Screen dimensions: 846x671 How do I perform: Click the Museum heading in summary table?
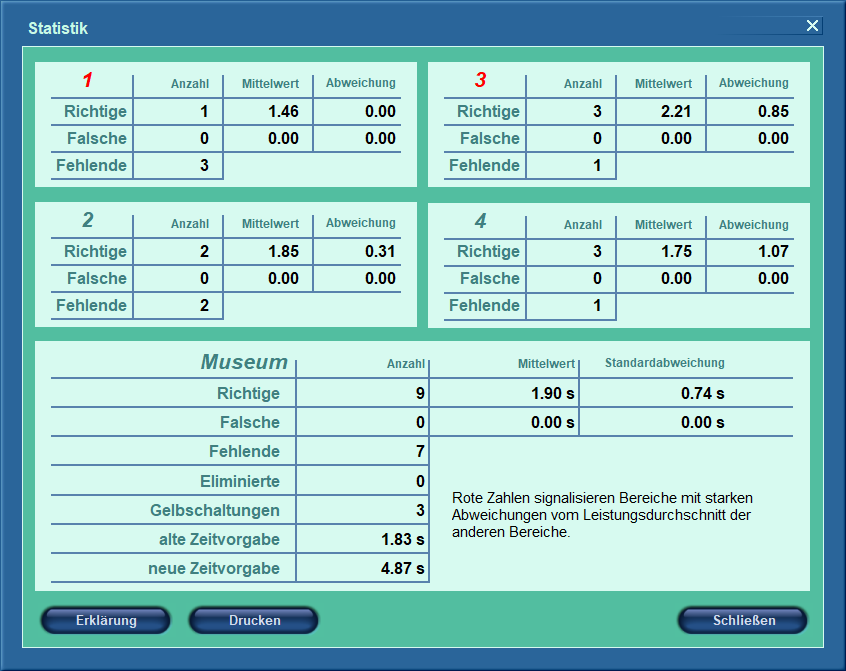(244, 361)
